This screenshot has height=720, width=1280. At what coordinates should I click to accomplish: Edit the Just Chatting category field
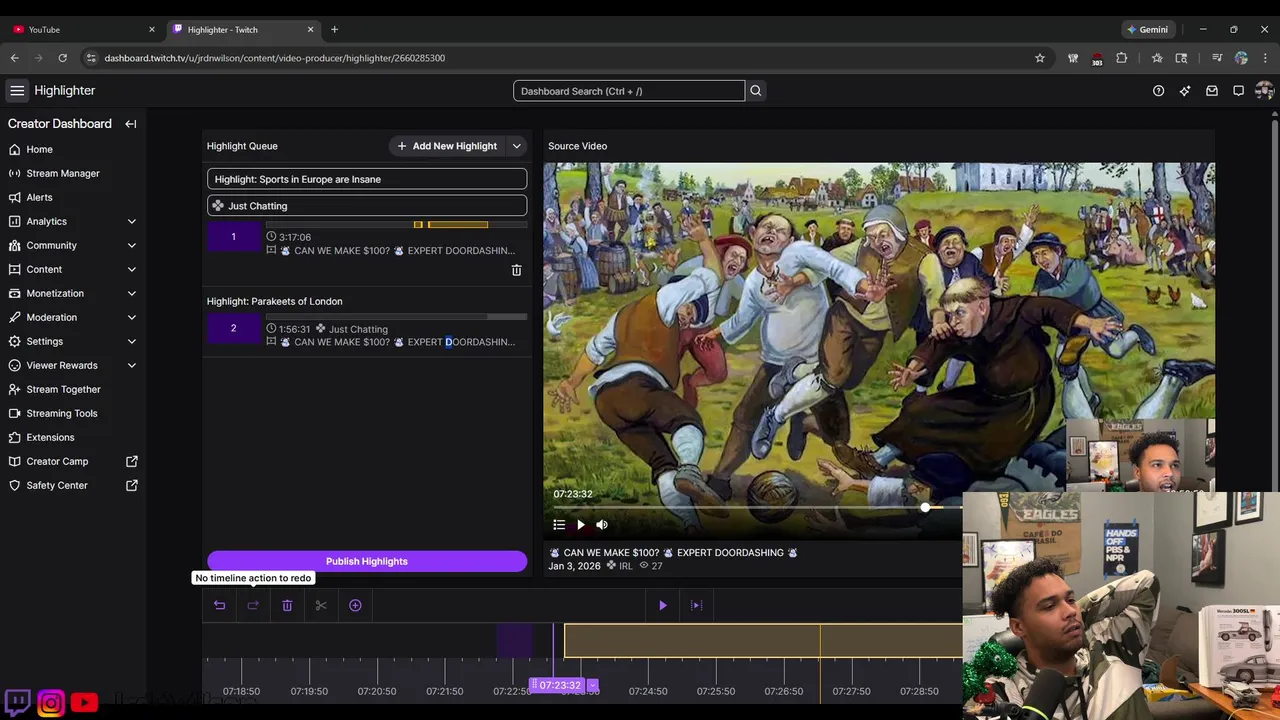[367, 206]
